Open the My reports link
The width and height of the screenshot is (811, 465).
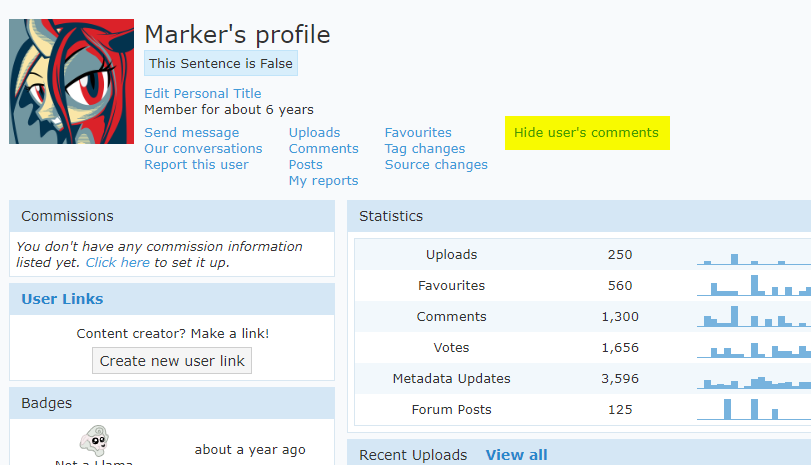click(323, 181)
